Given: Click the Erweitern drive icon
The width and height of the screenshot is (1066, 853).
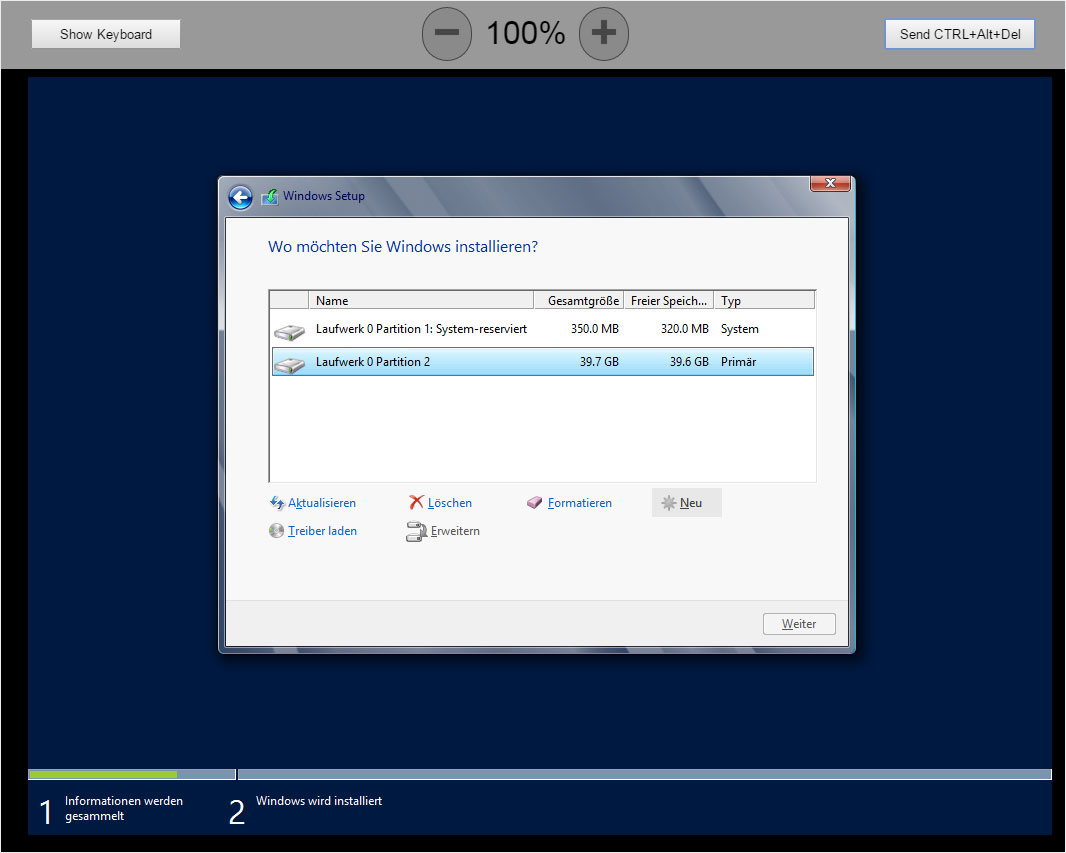Looking at the screenshot, I should coord(416,532).
